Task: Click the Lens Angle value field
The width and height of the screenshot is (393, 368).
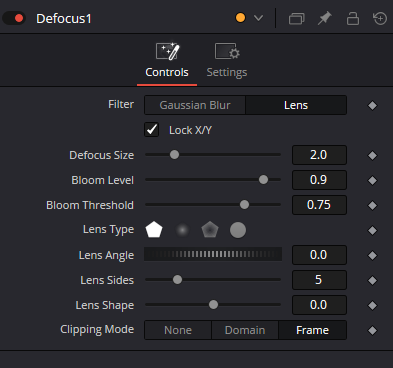Action: coord(319,255)
